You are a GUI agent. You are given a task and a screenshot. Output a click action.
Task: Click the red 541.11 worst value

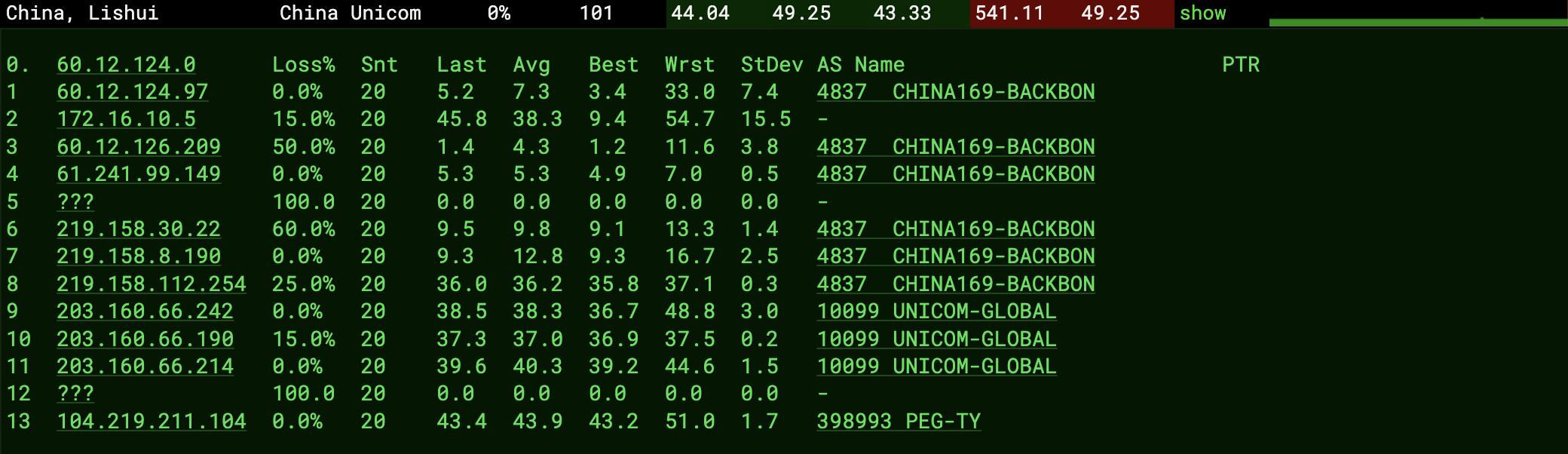click(x=1009, y=13)
